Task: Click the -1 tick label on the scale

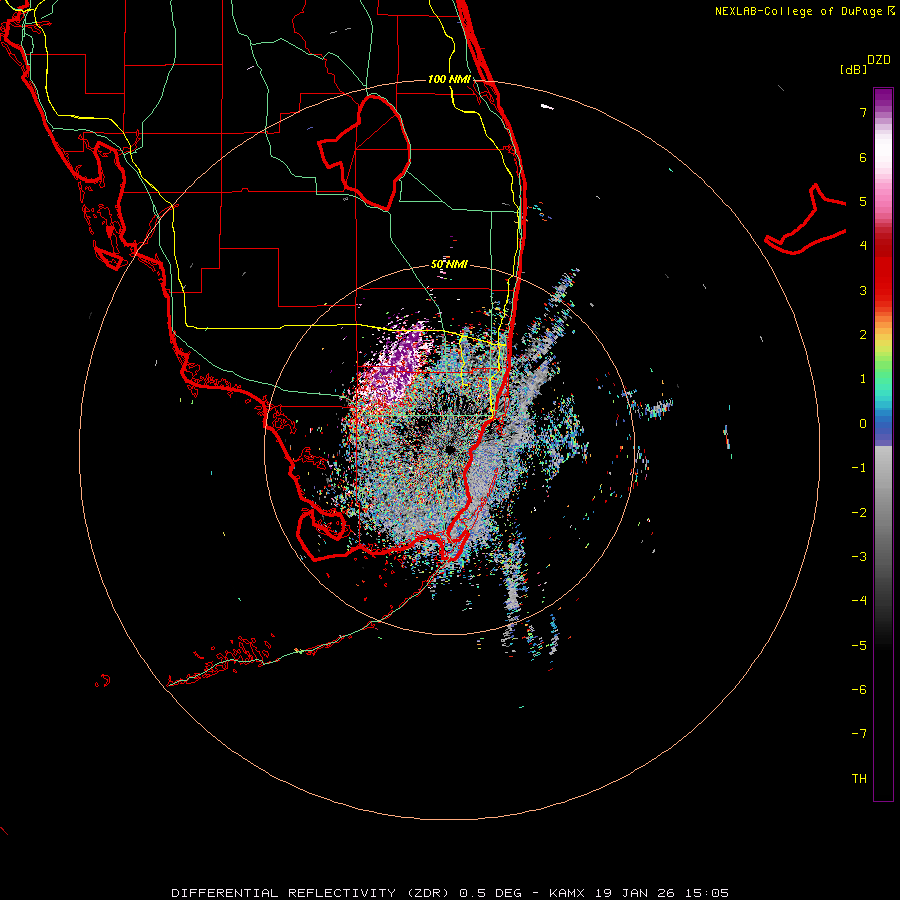Action: 859,468
